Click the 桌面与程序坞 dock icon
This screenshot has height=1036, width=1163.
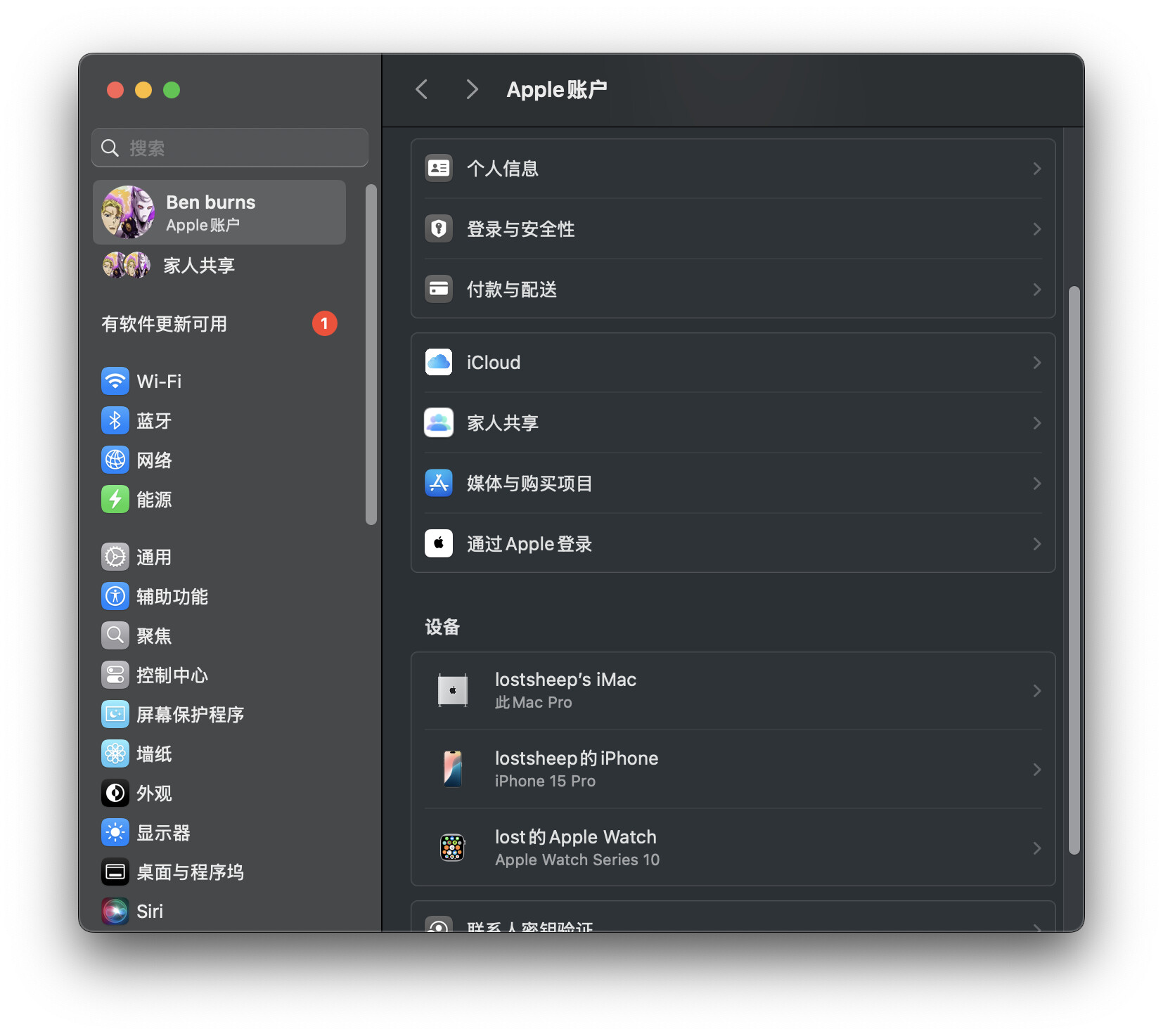tap(115, 872)
